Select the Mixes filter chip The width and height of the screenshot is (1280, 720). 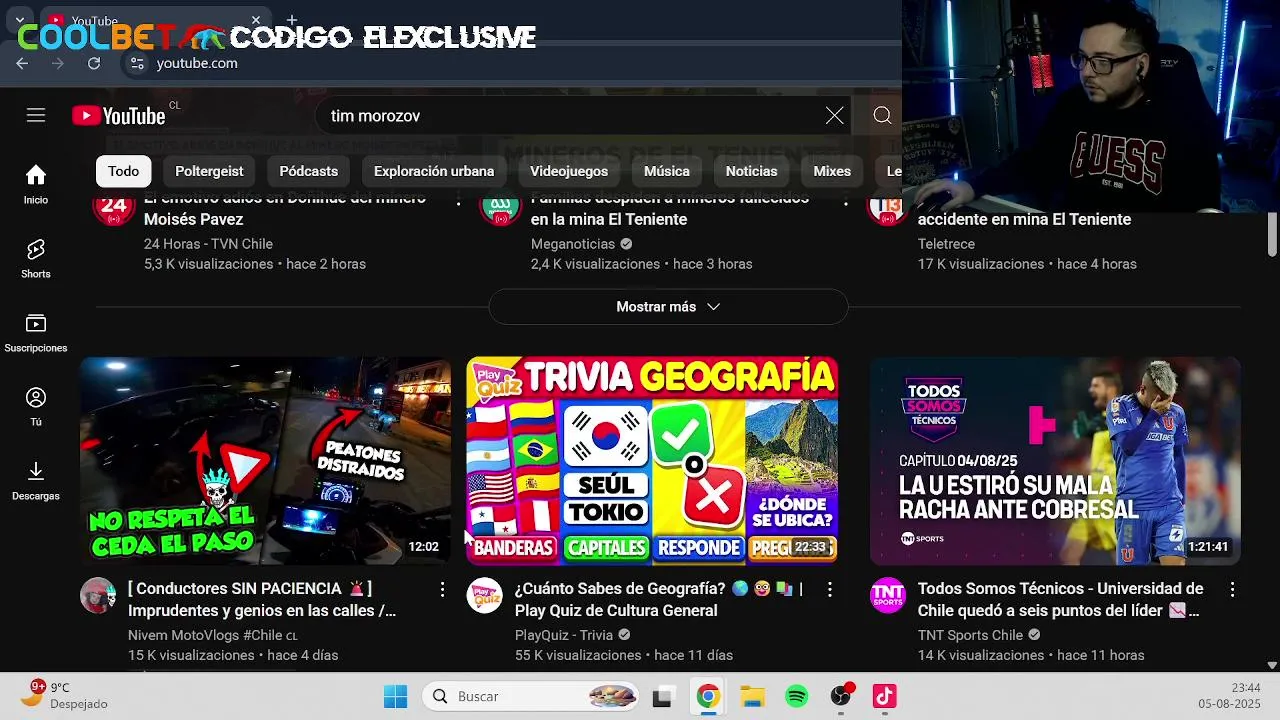tap(832, 171)
